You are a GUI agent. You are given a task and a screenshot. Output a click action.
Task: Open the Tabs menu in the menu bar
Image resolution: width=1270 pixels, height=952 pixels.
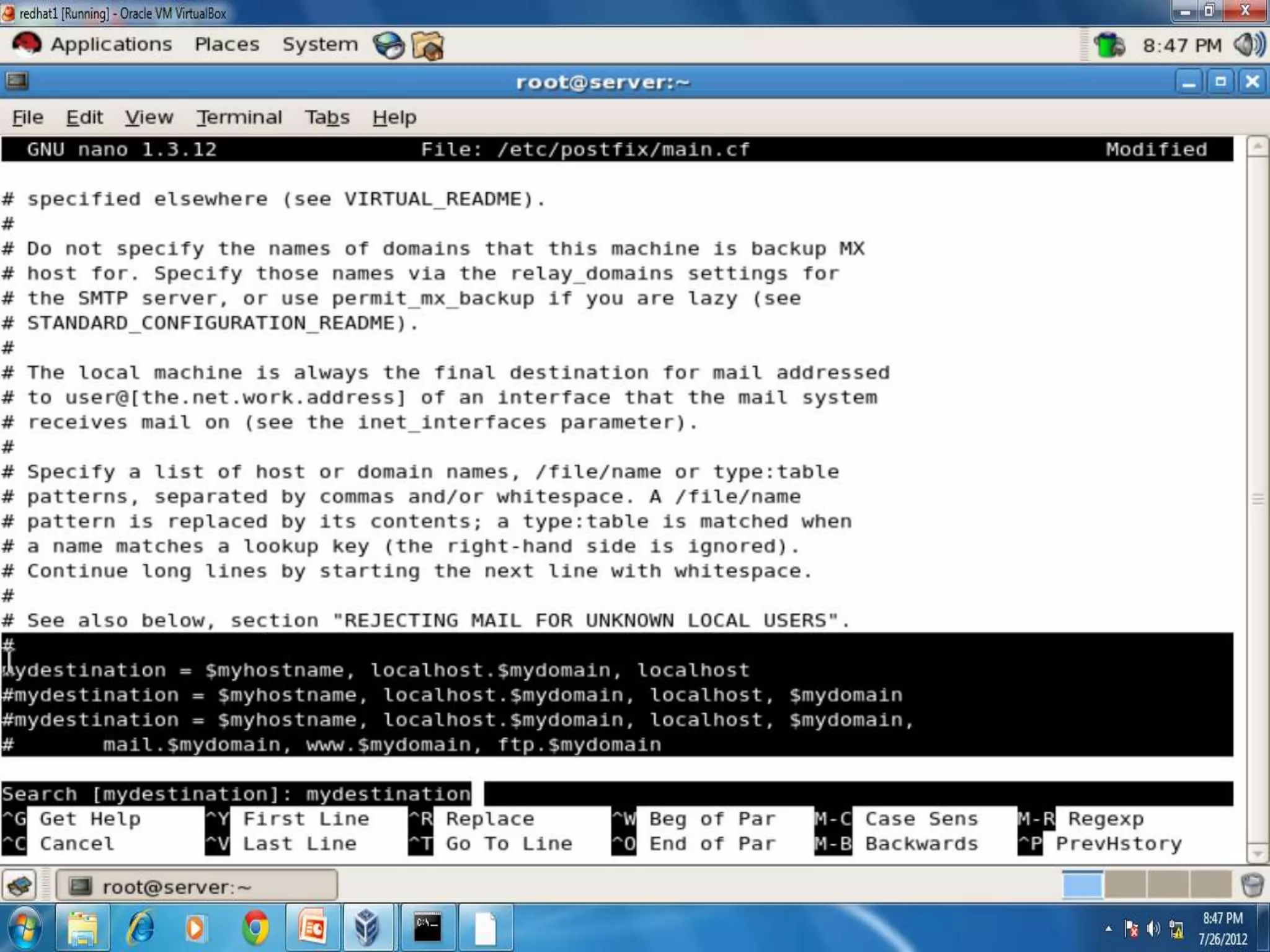327,117
